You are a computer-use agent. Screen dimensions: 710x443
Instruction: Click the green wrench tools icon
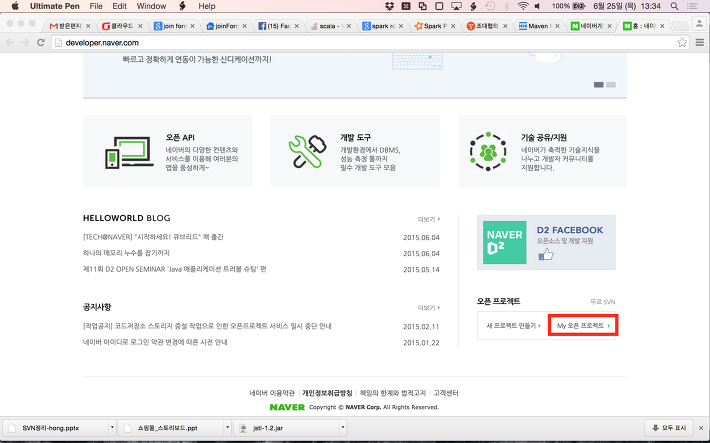pos(307,152)
